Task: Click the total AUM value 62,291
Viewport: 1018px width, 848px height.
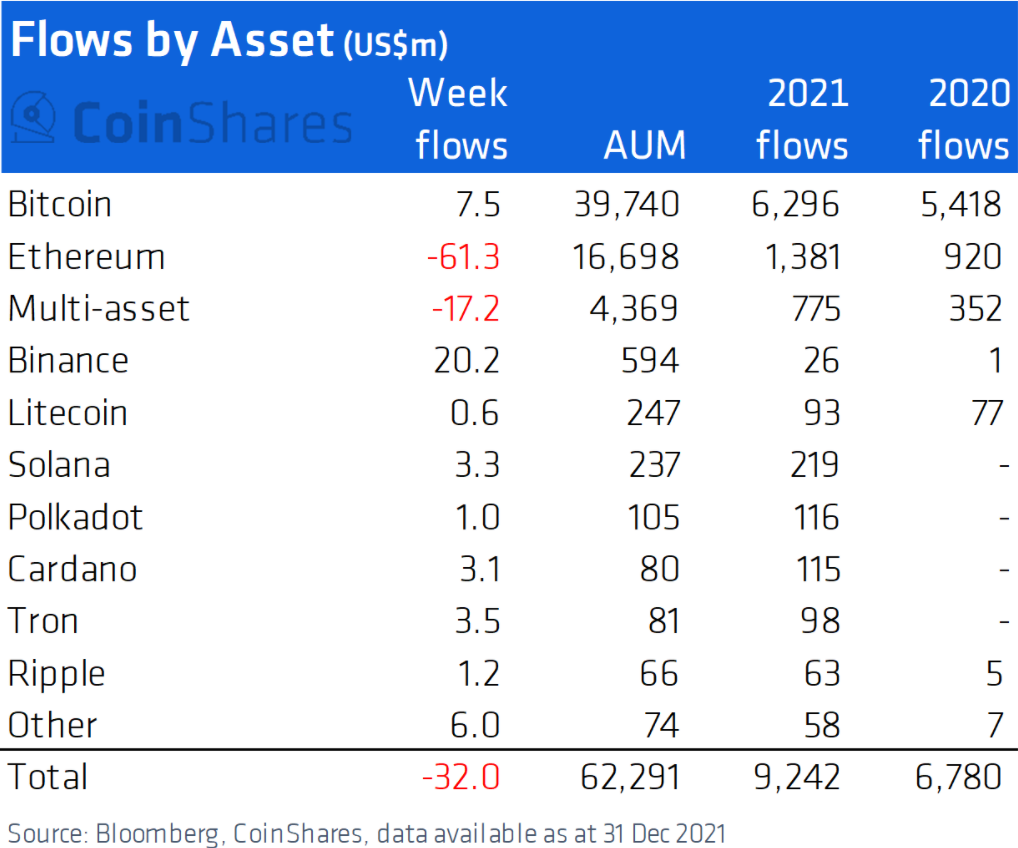Action: click(x=626, y=777)
